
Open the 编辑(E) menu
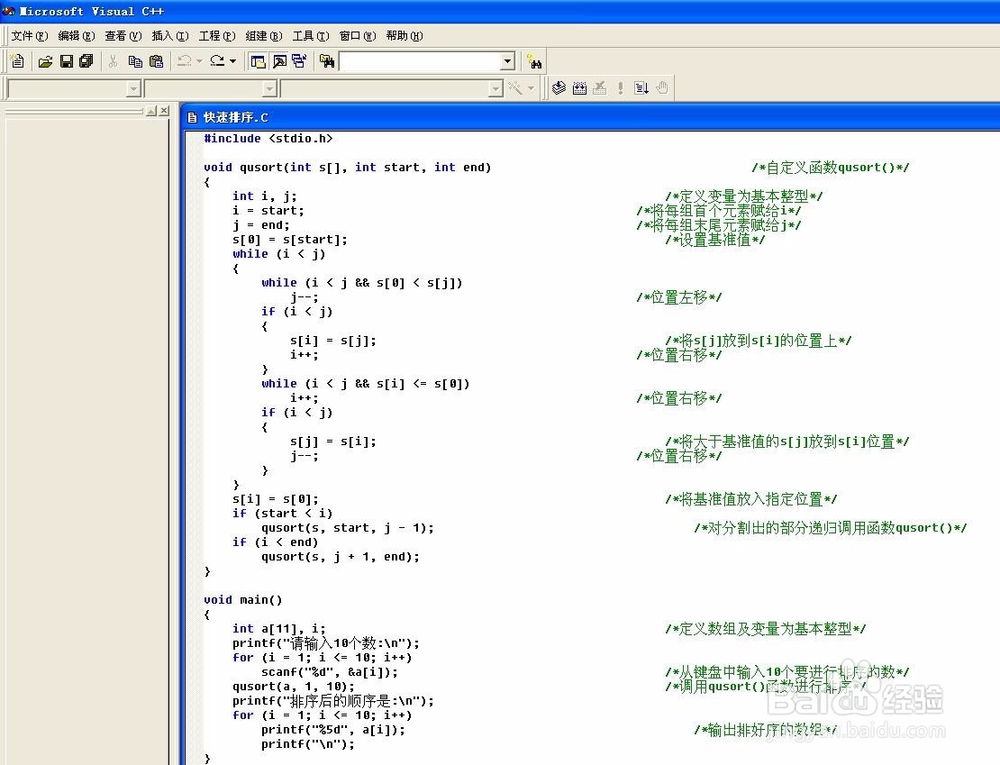[77, 36]
